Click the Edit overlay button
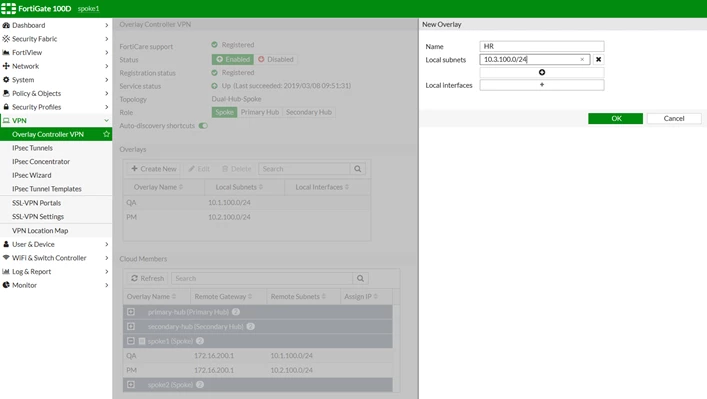The height and width of the screenshot is (399, 707). (199, 169)
